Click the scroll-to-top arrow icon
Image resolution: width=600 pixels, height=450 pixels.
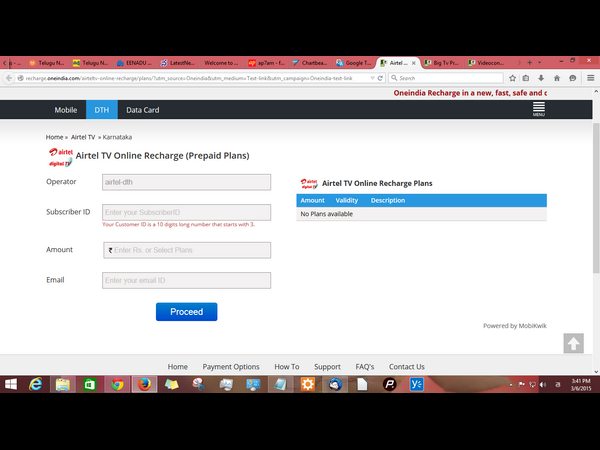click(x=573, y=343)
